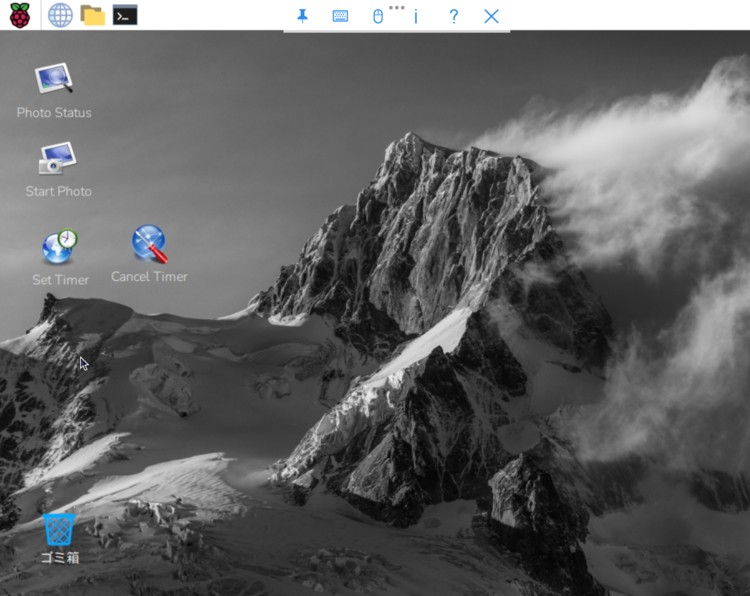Select the Set Timer clock icon

tap(60, 246)
